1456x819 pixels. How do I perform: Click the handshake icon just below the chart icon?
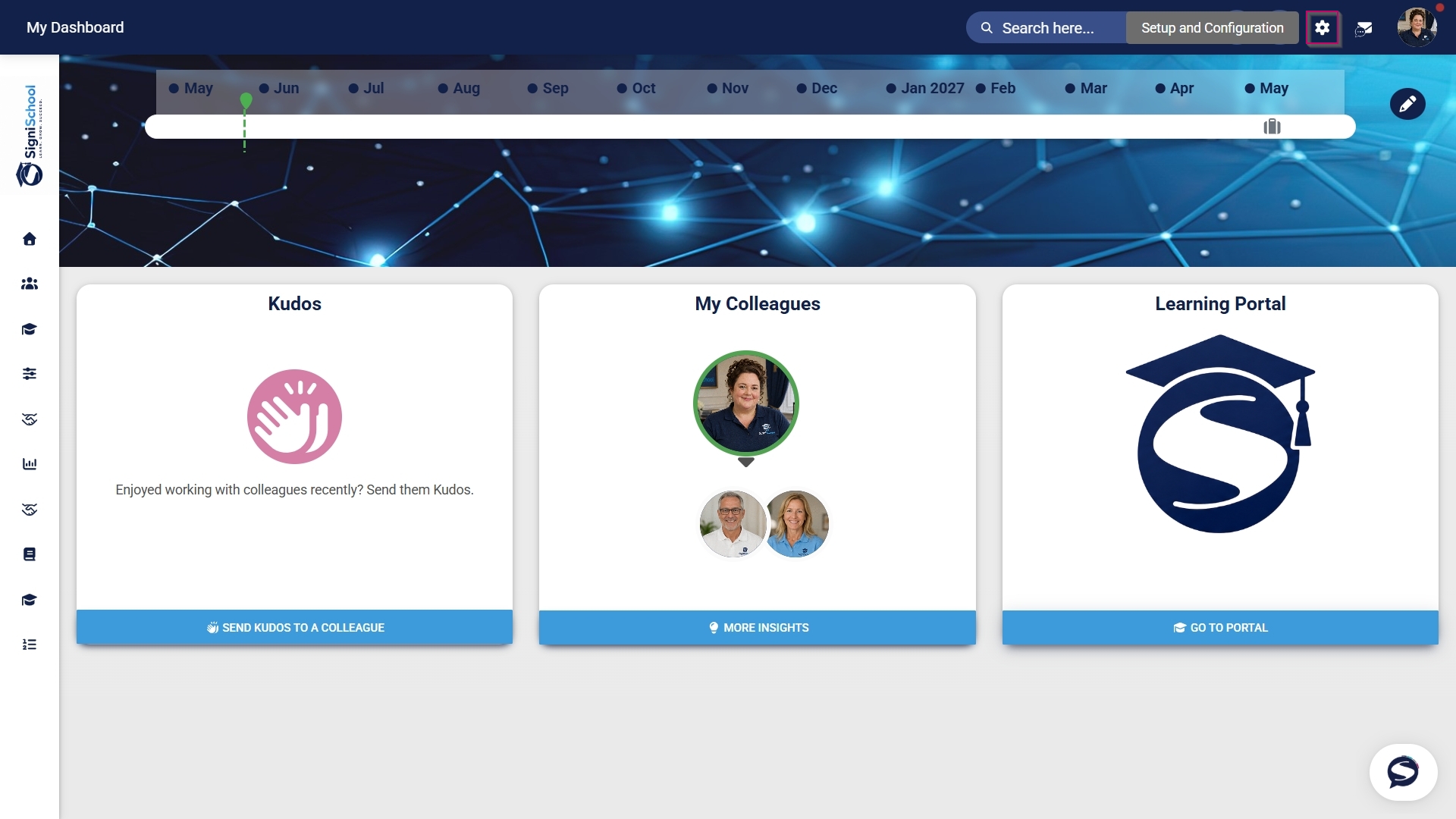[30, 510]
